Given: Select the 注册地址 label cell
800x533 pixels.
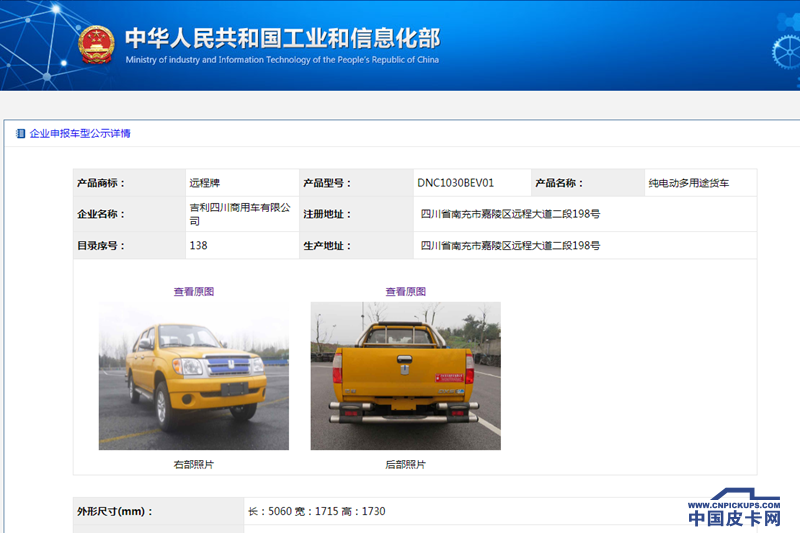Looking at the screenshot, I should (356, 214).
